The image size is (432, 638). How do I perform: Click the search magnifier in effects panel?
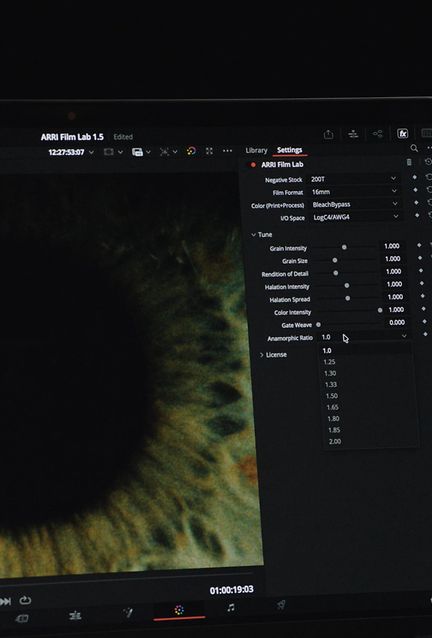click(x=414, y=148)
